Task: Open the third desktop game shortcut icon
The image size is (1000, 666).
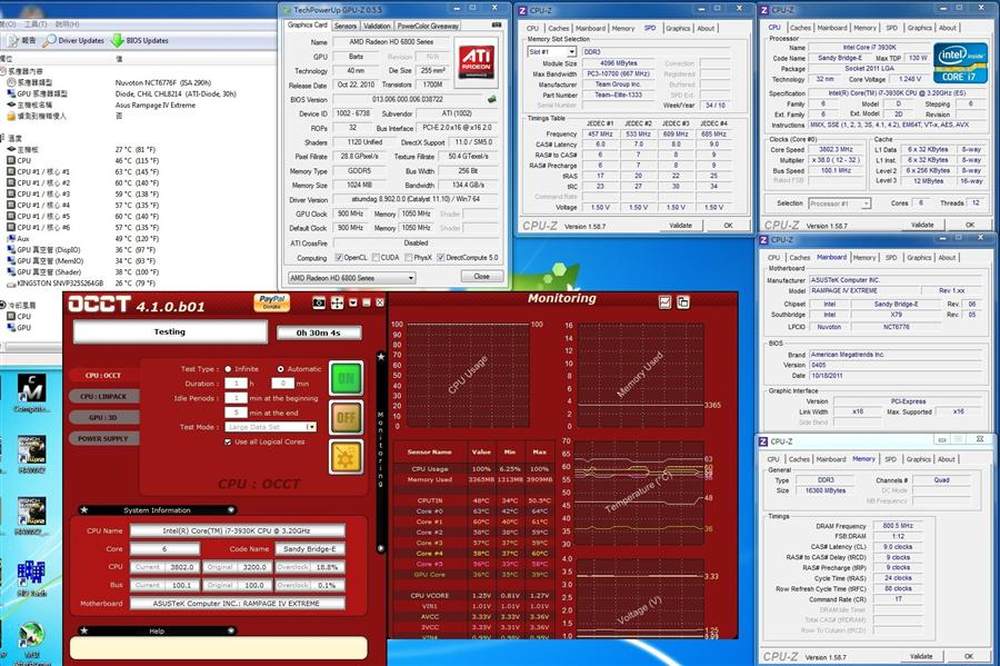Action: click(x=31, y=511)
